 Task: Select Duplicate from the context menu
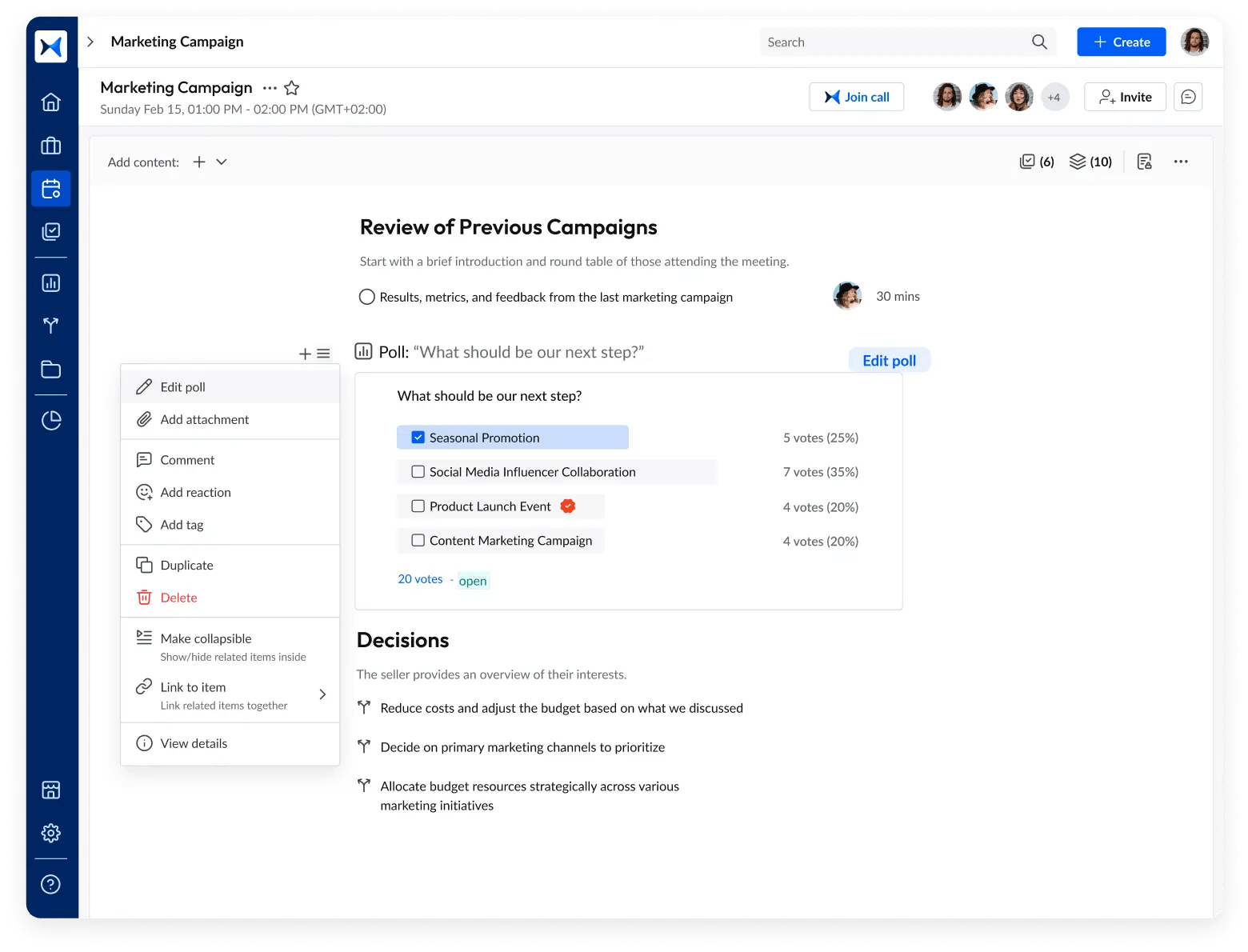point(186,565)
